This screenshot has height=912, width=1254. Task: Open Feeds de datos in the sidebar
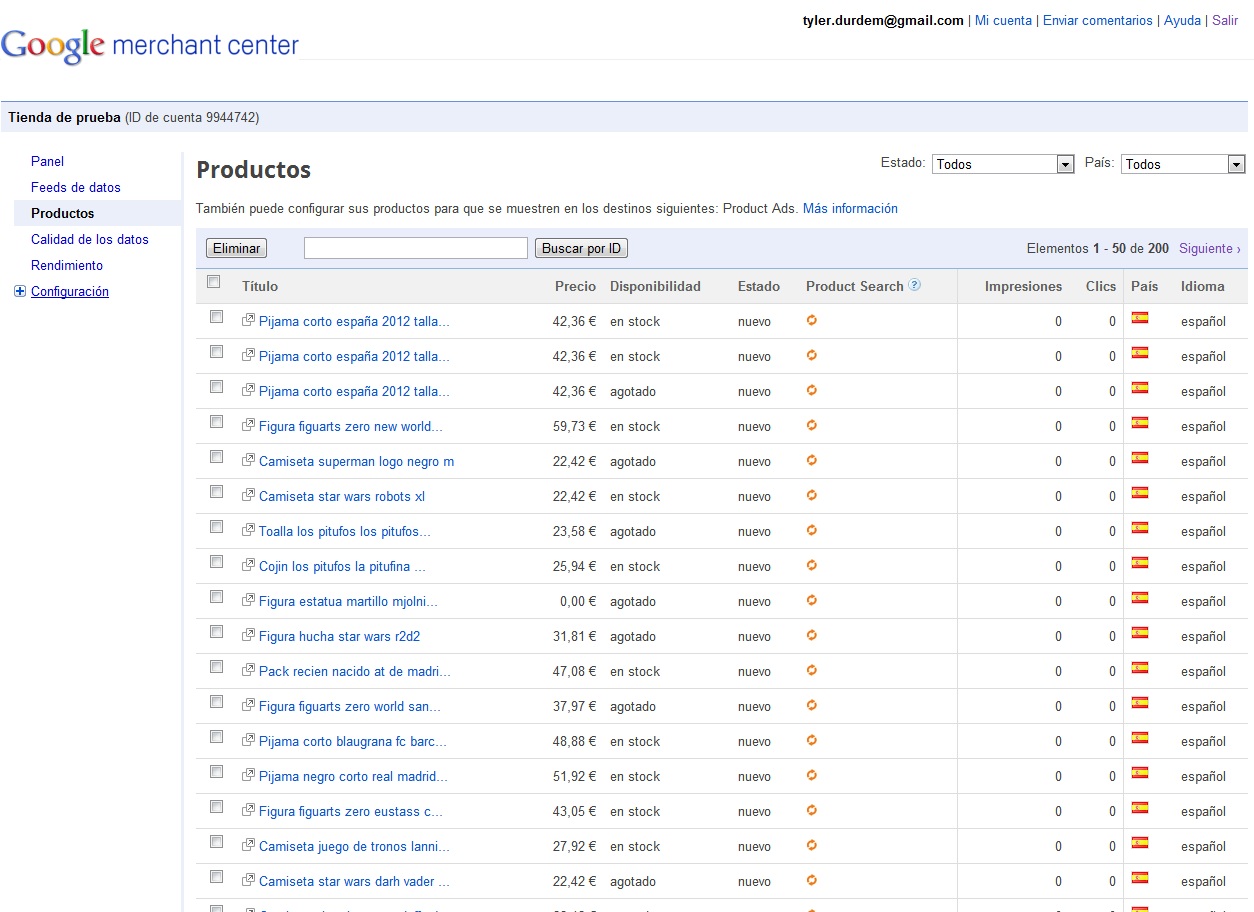click(x=76, y=187)
